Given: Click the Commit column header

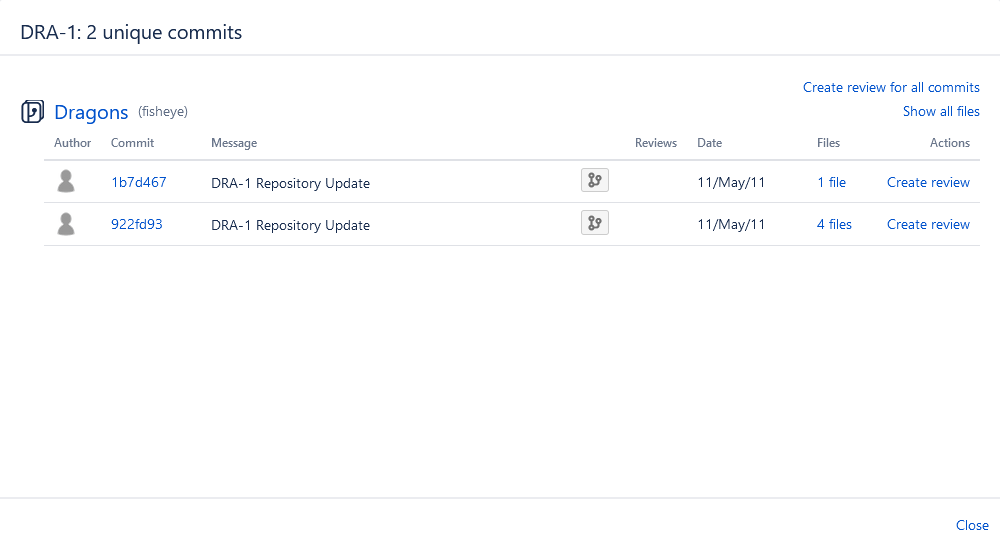Looking at the screenshot, I should pyautogui.click(x=132, y=143).
